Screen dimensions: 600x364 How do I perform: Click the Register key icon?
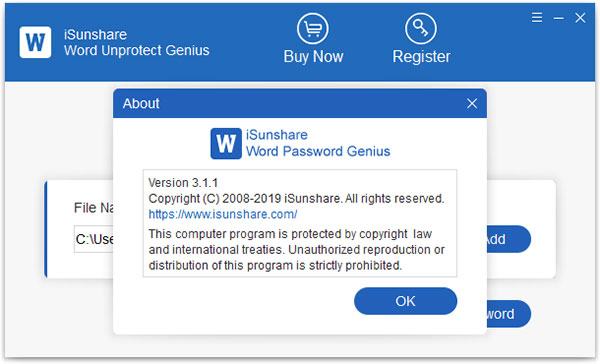coord(421,29)
